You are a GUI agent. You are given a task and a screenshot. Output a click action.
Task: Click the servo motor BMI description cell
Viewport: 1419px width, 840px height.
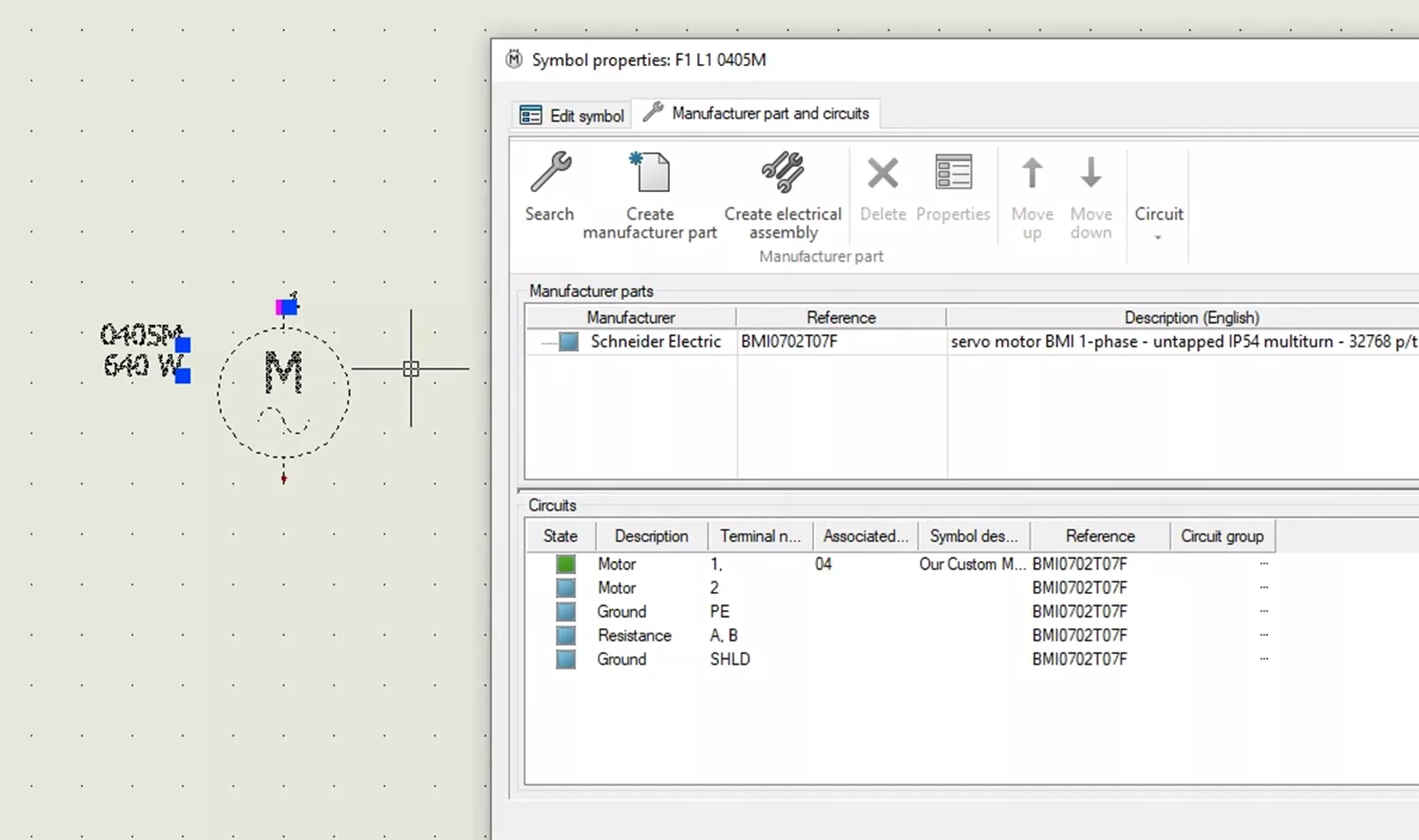pyautogui.click(x=1183, y=341)
